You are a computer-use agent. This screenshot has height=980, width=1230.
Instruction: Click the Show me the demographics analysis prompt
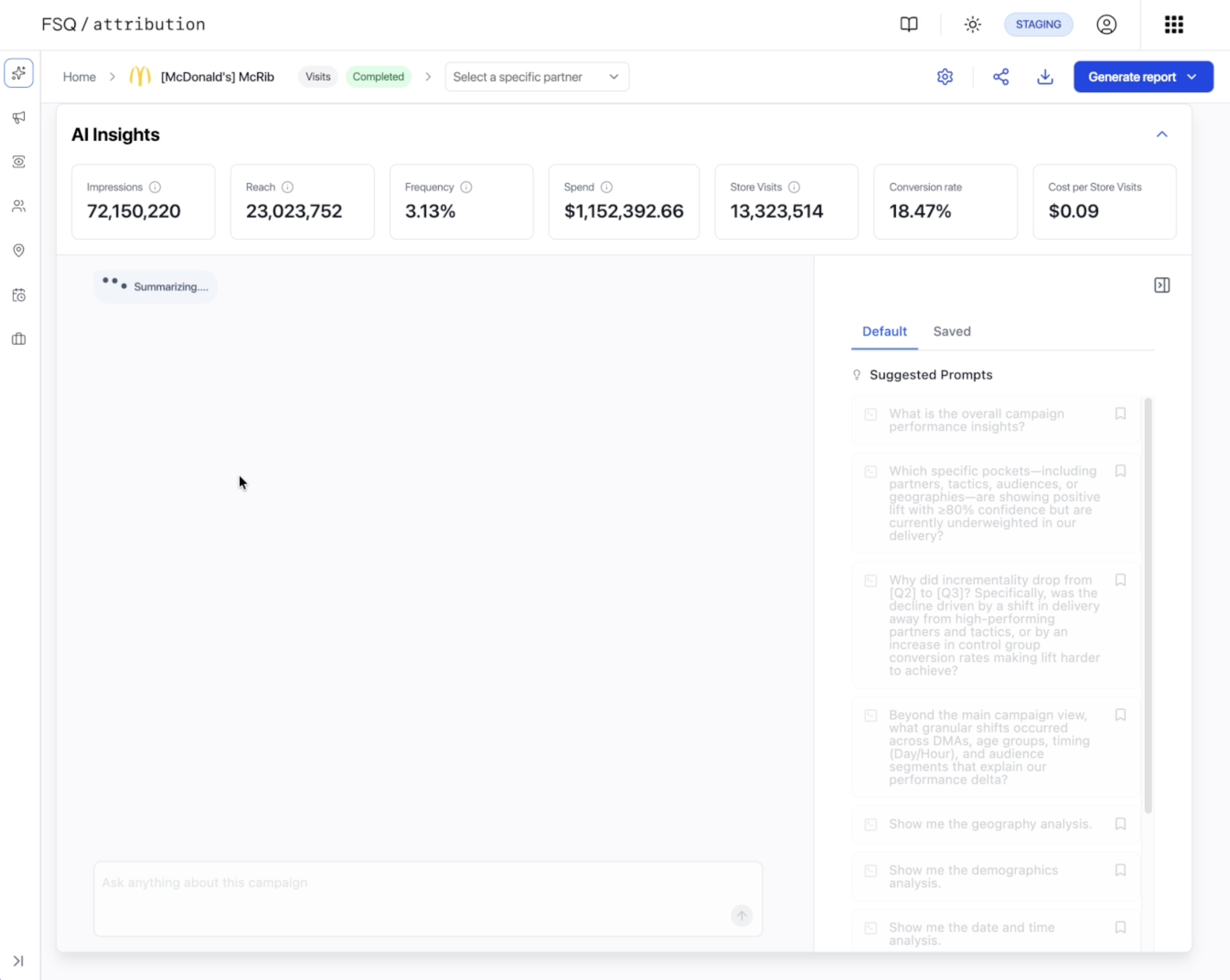(x=973, y=876)
